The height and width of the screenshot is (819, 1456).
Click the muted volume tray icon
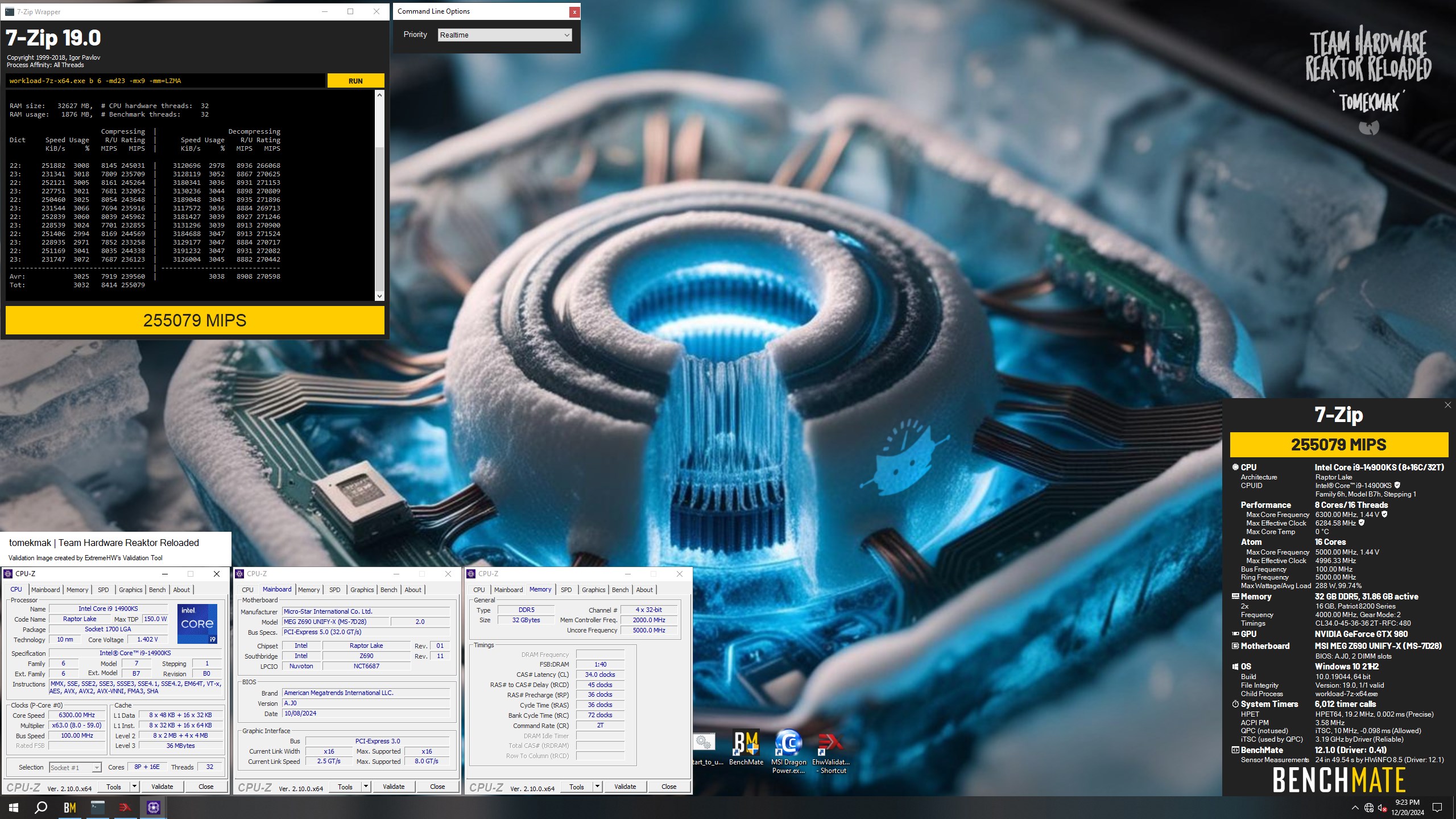(x=1383, y=808)
